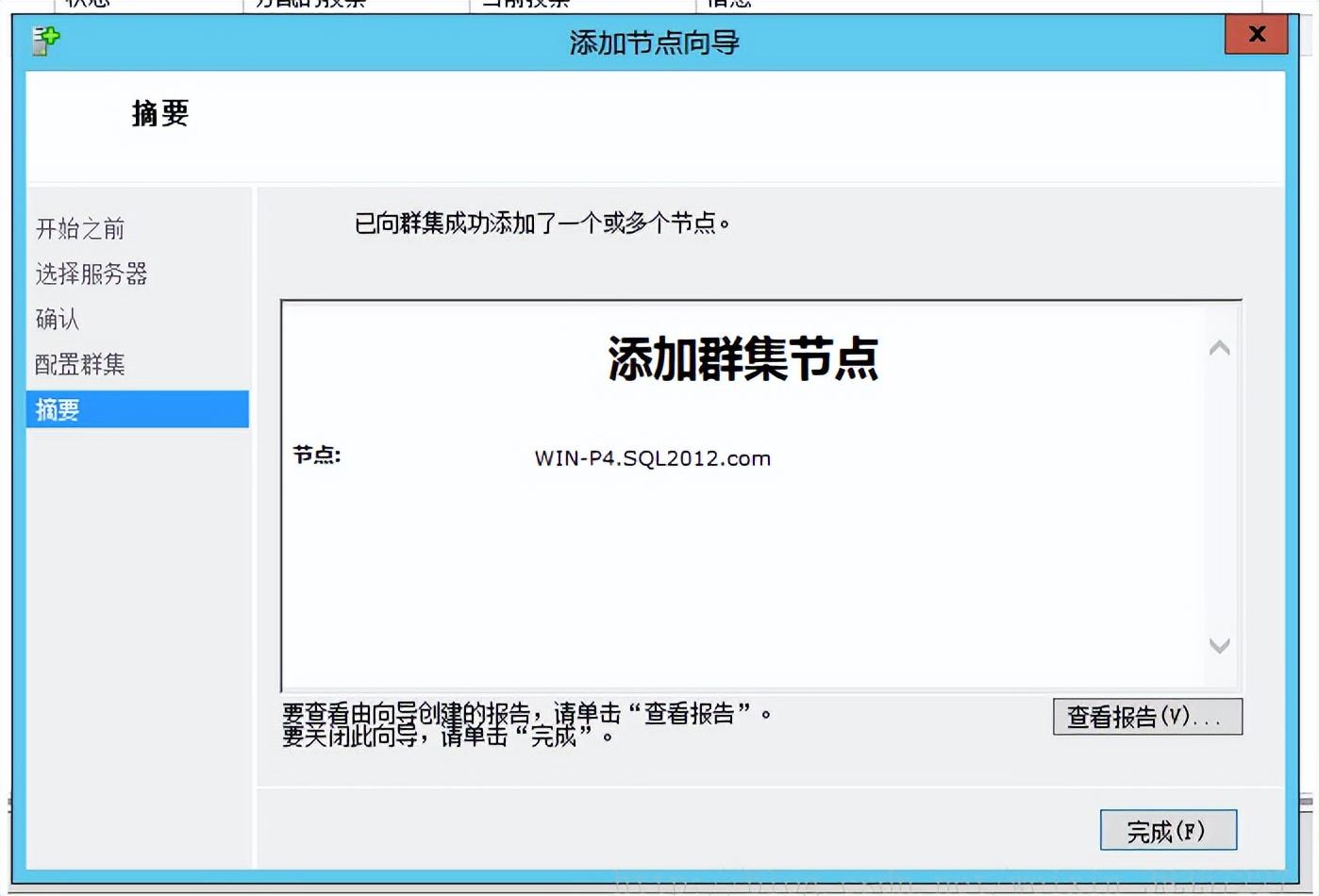Select the 选择服务器 step in sidebar

tap(92, 274)
